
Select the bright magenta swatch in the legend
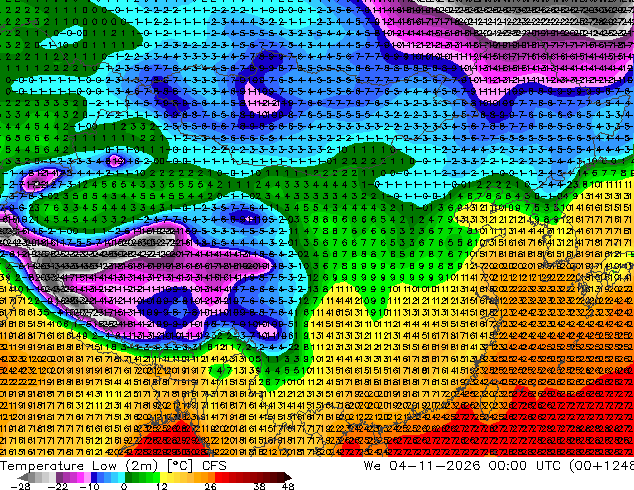(80, 477)
